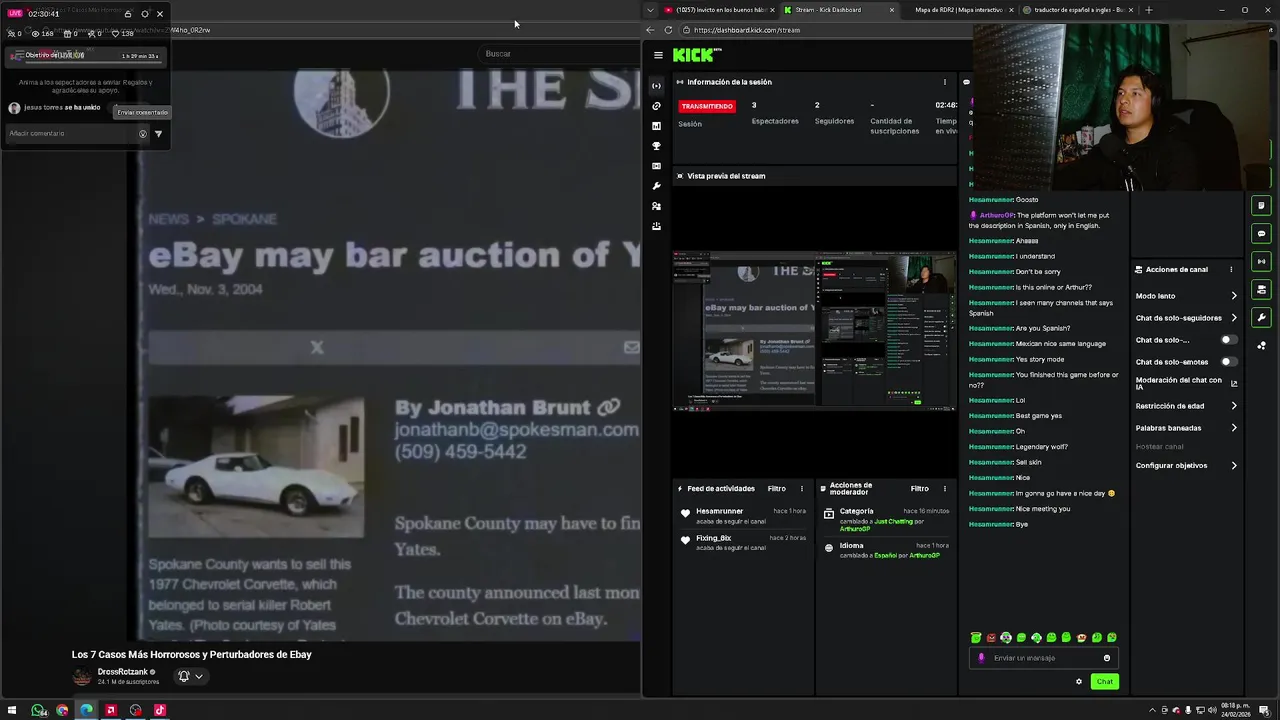1280x720 pixels.
Task: Click the red angry emote above chat box
Action: [x=991, y=637]
